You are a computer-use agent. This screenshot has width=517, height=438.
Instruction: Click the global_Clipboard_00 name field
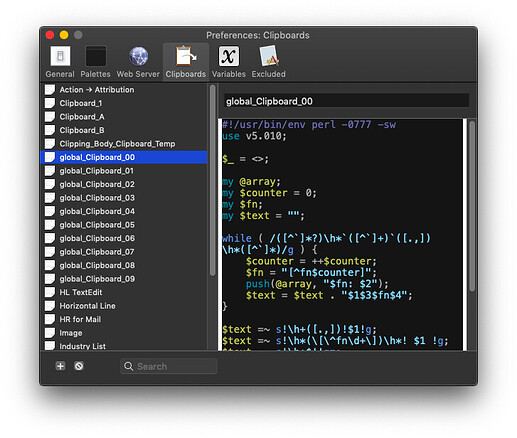347,101
